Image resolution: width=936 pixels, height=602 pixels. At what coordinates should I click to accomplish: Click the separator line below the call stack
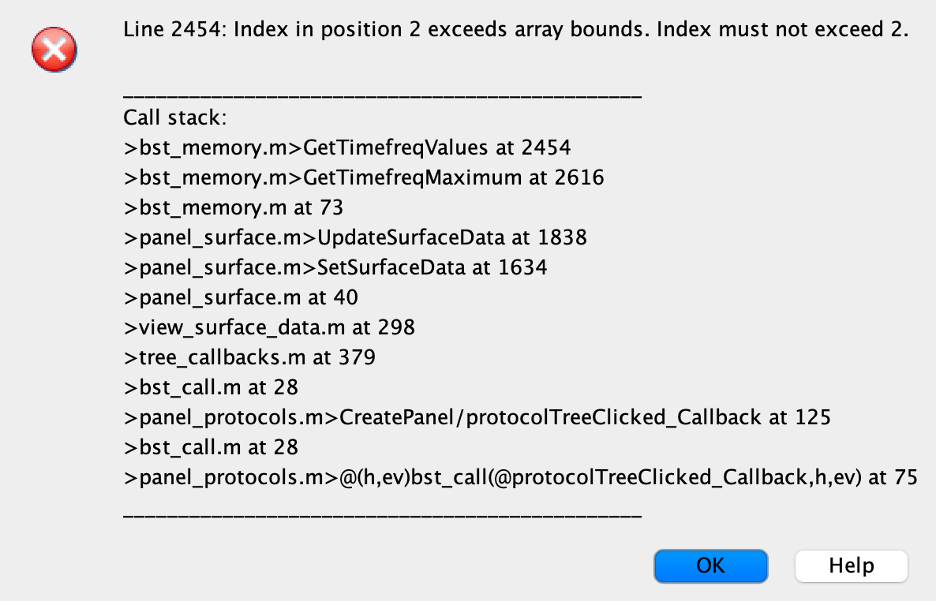[382, 515]
